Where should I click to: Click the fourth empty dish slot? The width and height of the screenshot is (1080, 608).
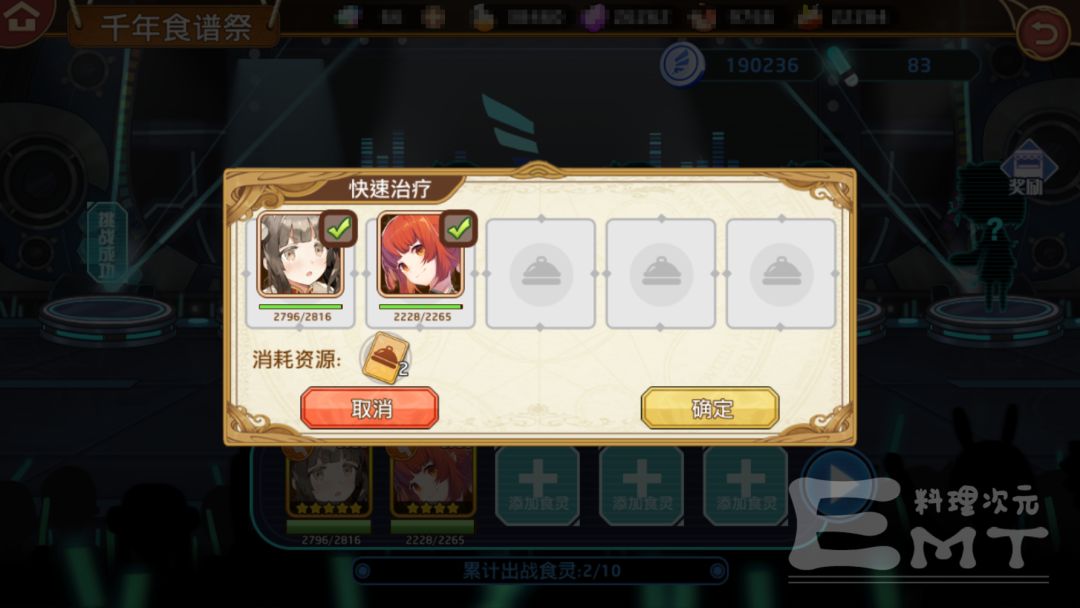tap(661, 273)
